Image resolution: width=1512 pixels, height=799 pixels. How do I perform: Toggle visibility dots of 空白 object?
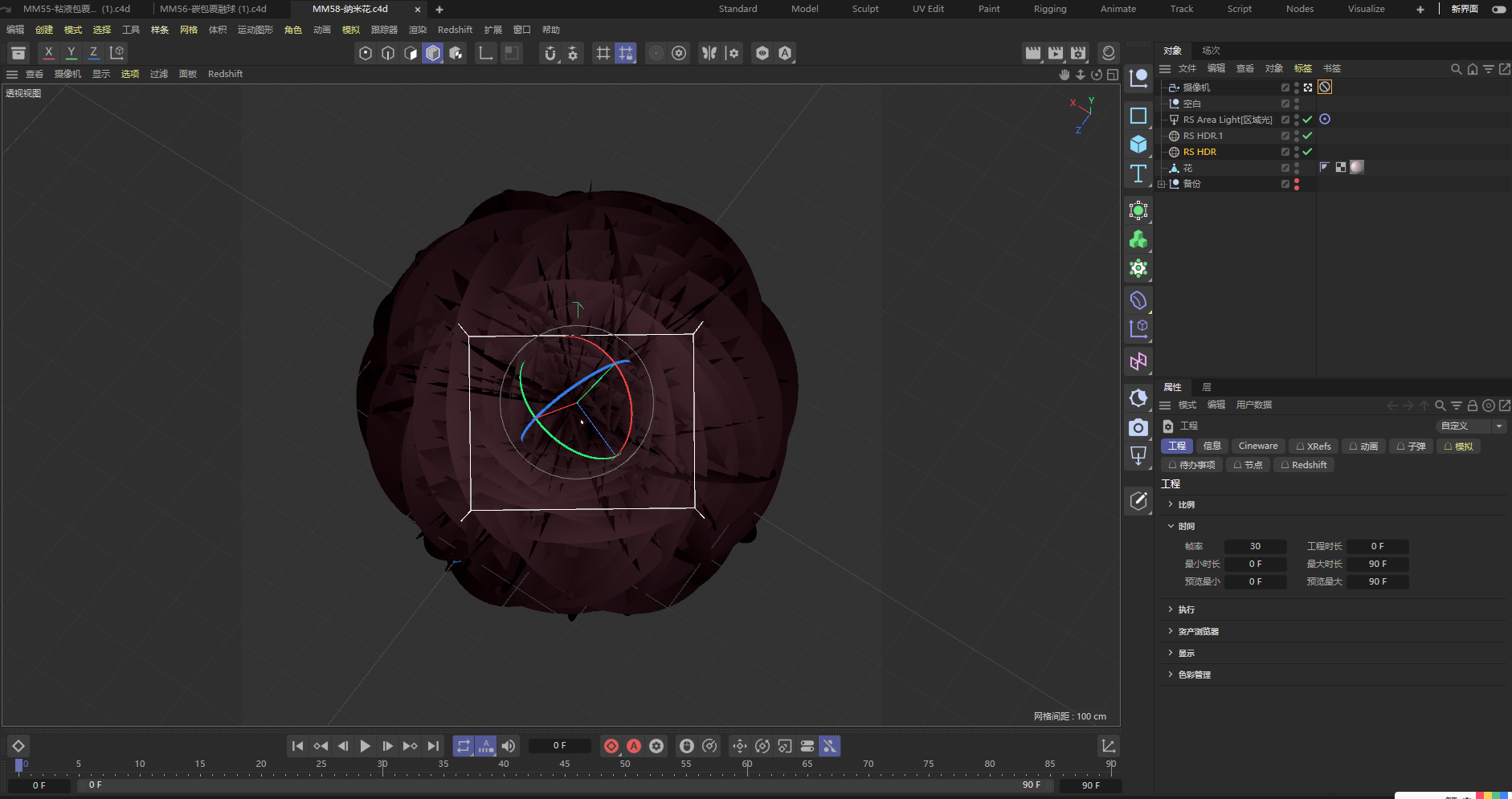[x=1297, y=104]
